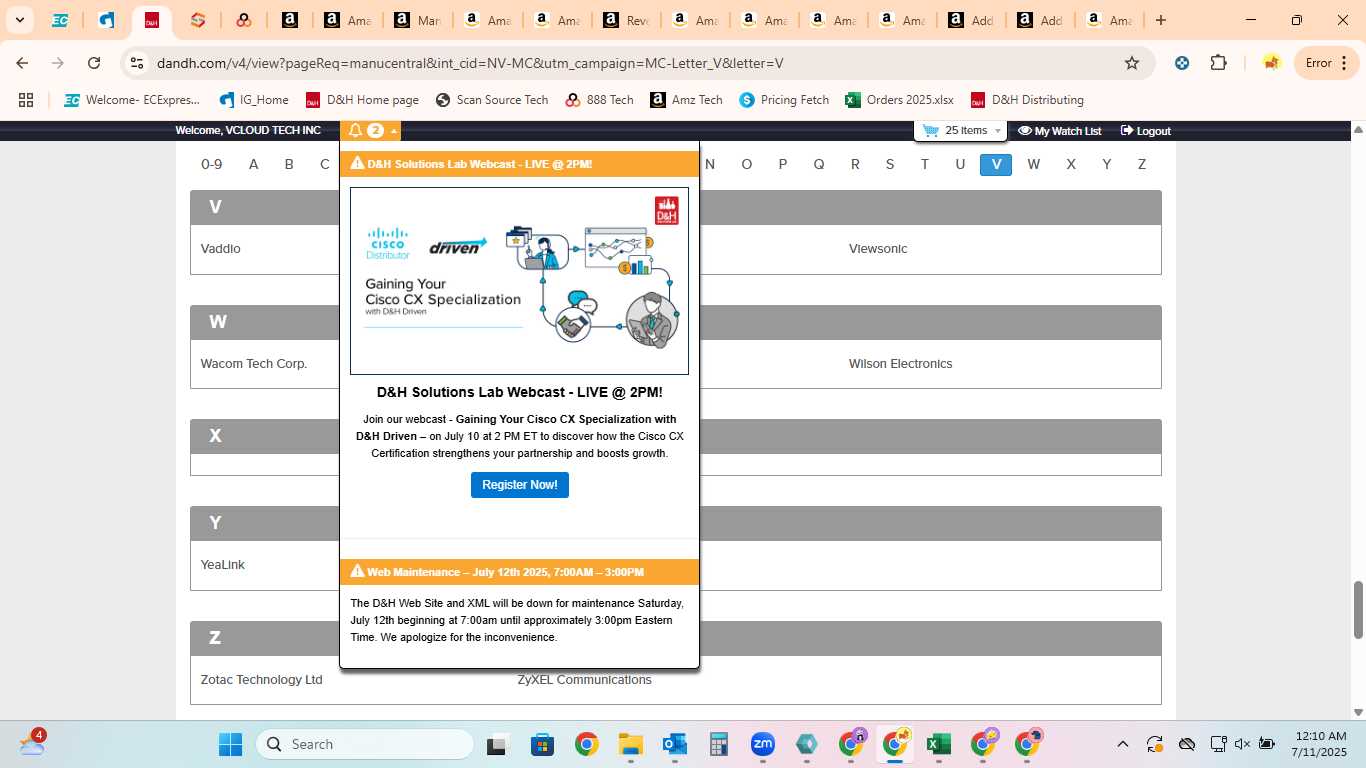Open the YeaLink manufacturer link
The image size is (1366, 768).
coord(223,565)
